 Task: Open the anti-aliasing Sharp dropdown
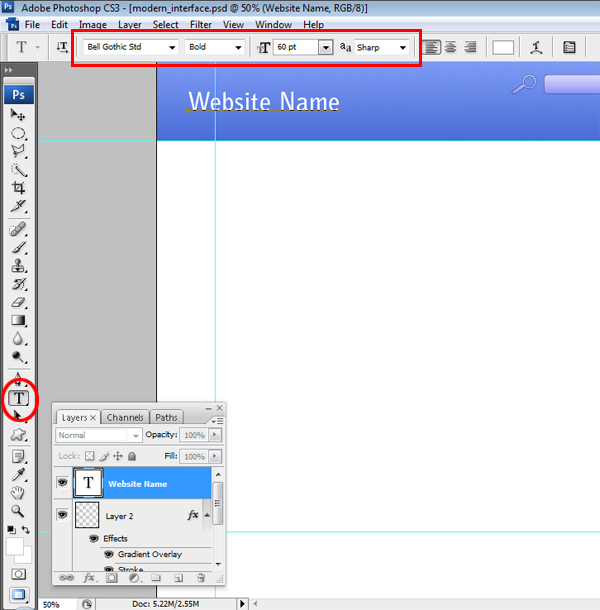[x=403, y=47]
